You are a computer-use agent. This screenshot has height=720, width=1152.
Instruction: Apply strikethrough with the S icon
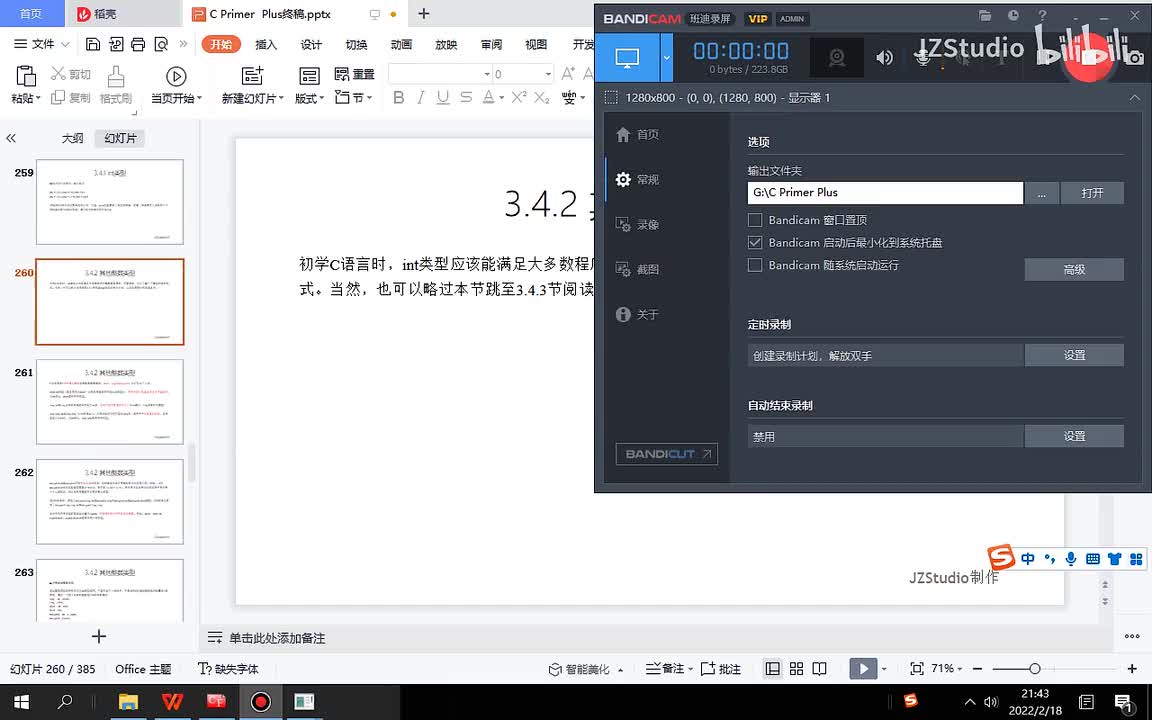pyautogui.click(x=466, y=97)
